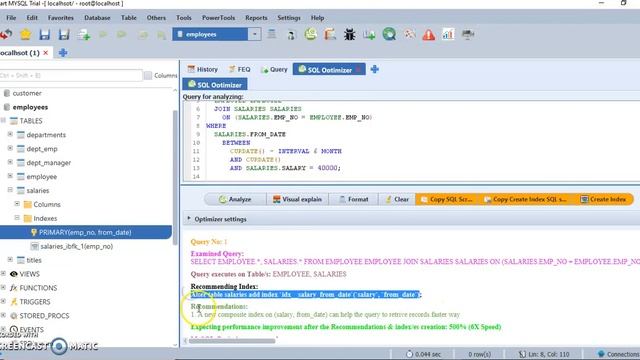Click the object filter search field
640x360 pixels.
(x=71, y=76)
